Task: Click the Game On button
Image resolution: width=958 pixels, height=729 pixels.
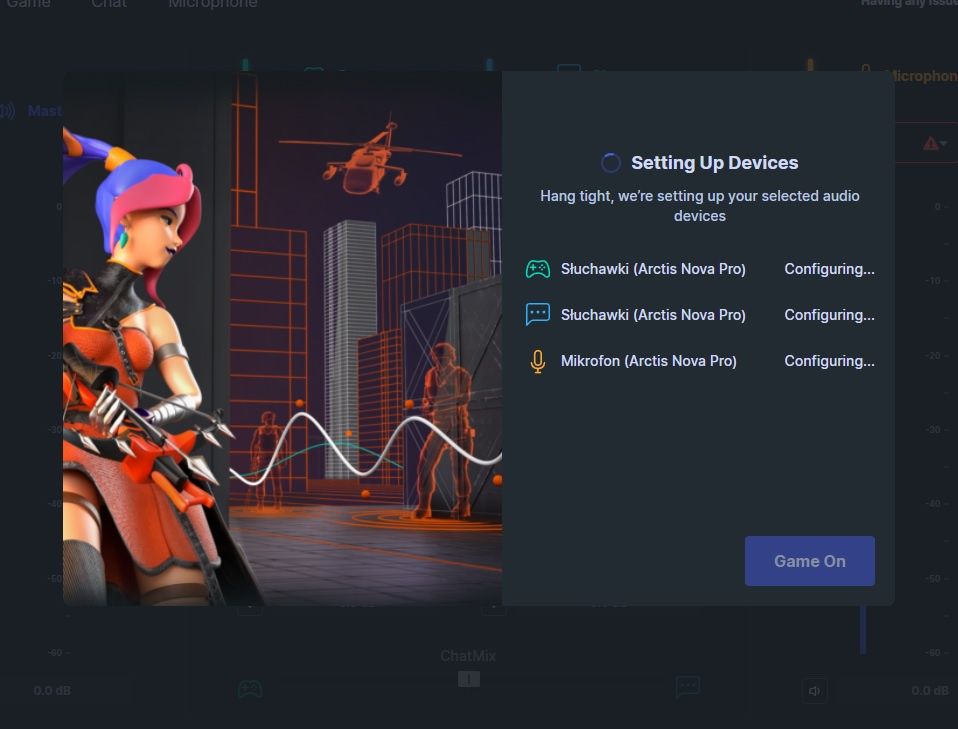Action: [x=810, y=561]
